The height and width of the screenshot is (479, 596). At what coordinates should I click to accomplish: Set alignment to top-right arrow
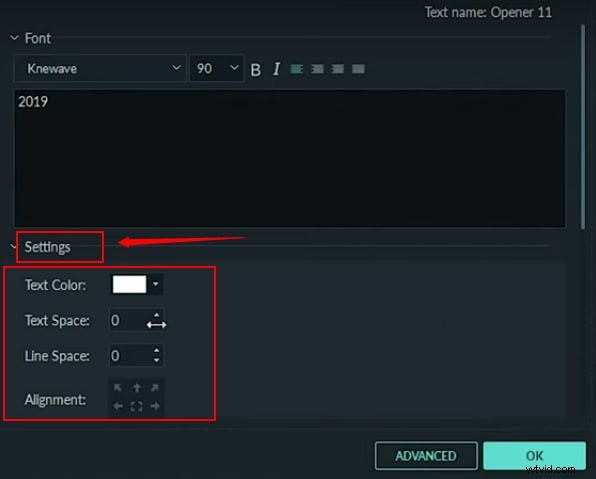(155, 388)
